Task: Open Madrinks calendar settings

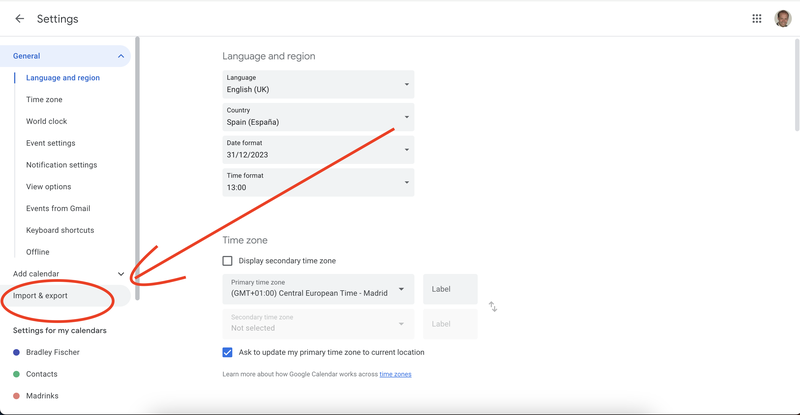Action: click(42, 396)
